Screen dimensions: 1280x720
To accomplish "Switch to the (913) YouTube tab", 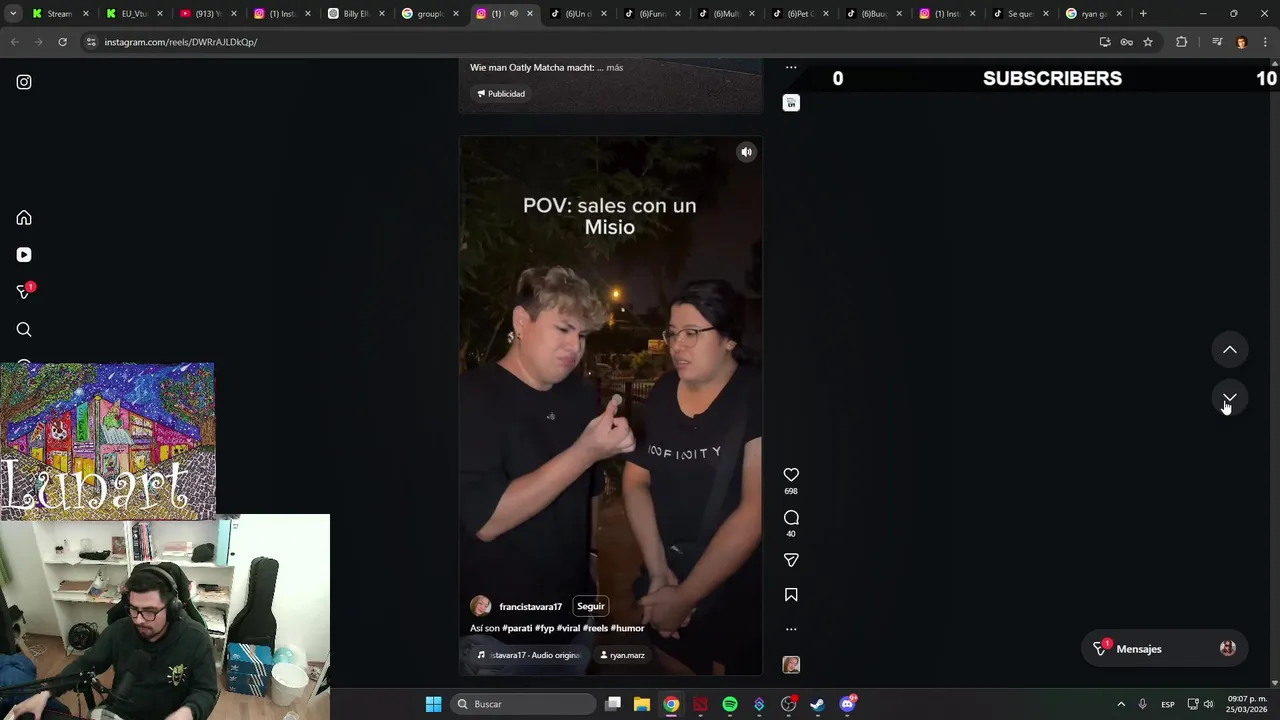I will click(207, 14).
